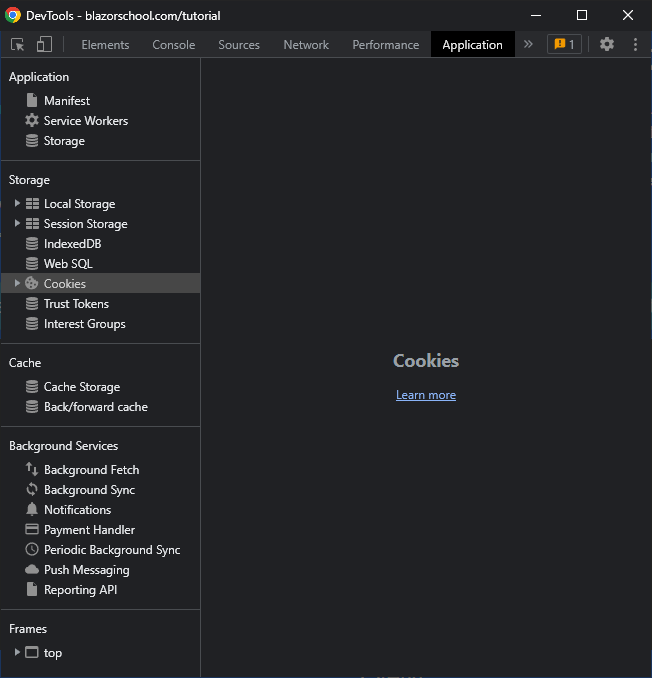
Task: Click the inspect element picker icon
Action: coord(18,44)
